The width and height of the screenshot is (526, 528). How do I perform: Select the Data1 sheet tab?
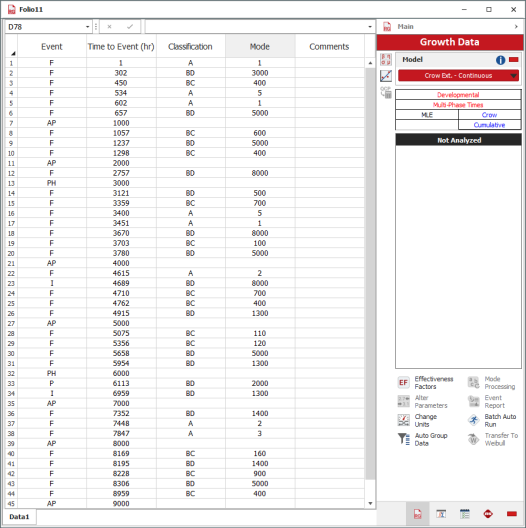[x=19, y=517]
